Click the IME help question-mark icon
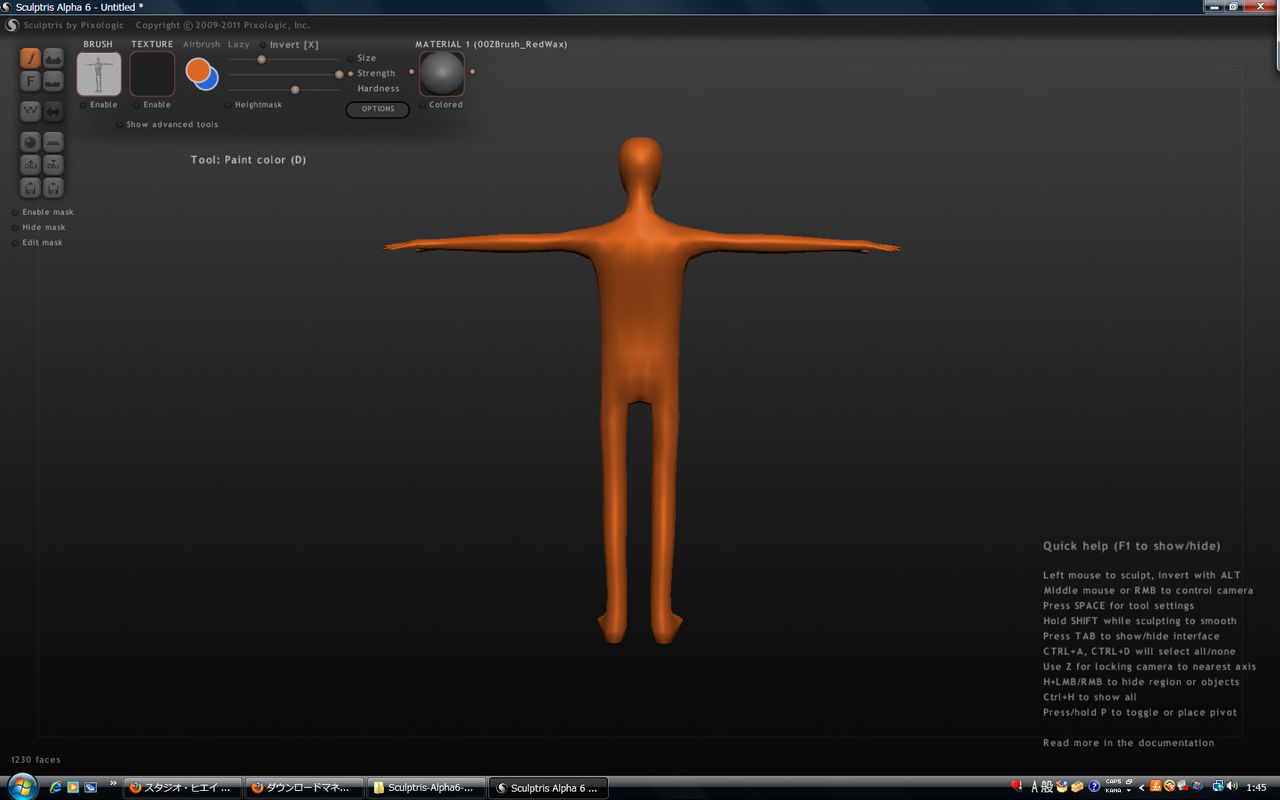 [x=1095, y=787]
